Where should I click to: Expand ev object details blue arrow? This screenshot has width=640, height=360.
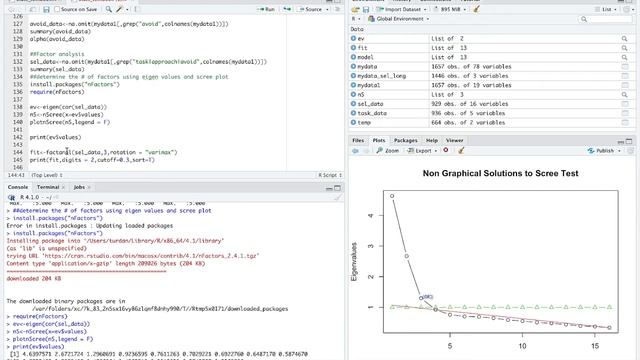(x=353, y=38)
